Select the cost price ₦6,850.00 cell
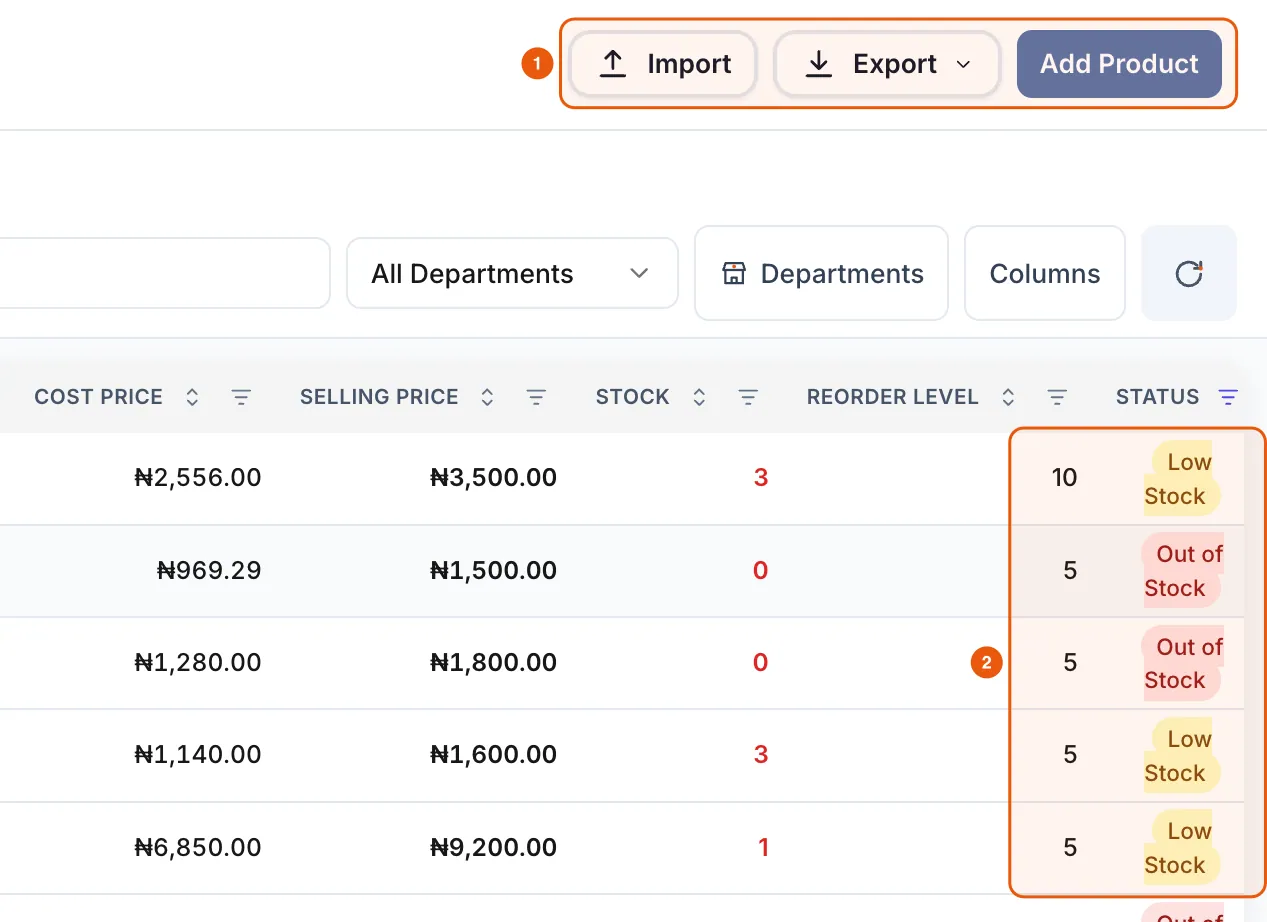This screenshot has height=922, width=1267. (198, 848)
